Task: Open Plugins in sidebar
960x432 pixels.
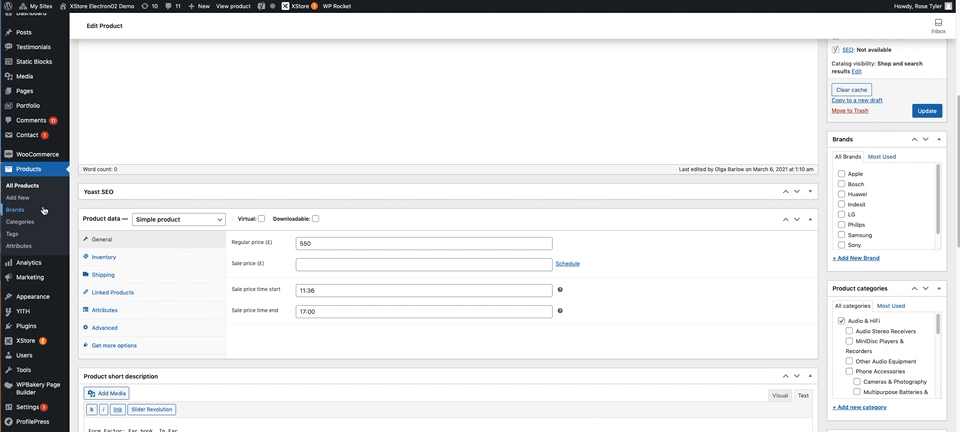Action: point(26,326)
